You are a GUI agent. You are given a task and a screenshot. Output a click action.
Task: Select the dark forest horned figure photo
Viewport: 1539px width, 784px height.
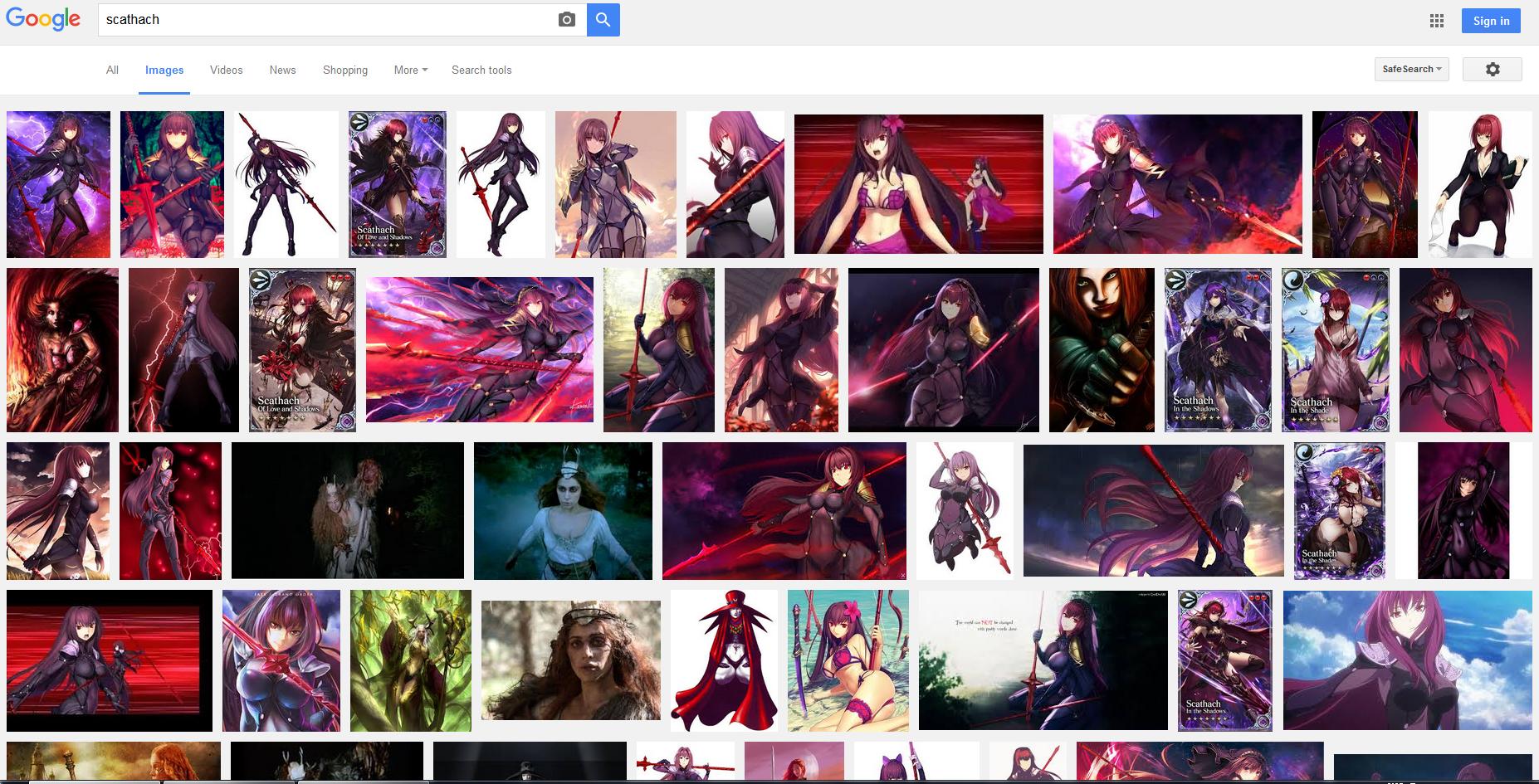(x=348, y=510)
